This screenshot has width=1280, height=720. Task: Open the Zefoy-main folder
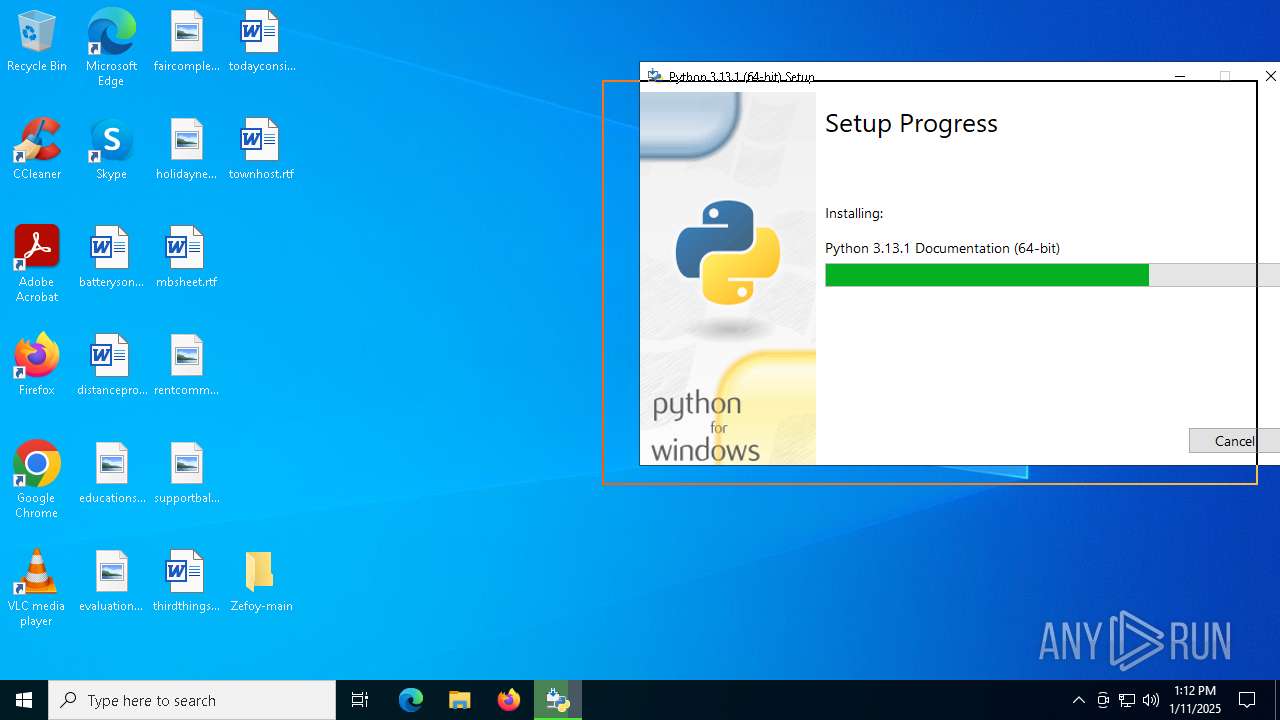pyautogui.click(x=261, y=582)
